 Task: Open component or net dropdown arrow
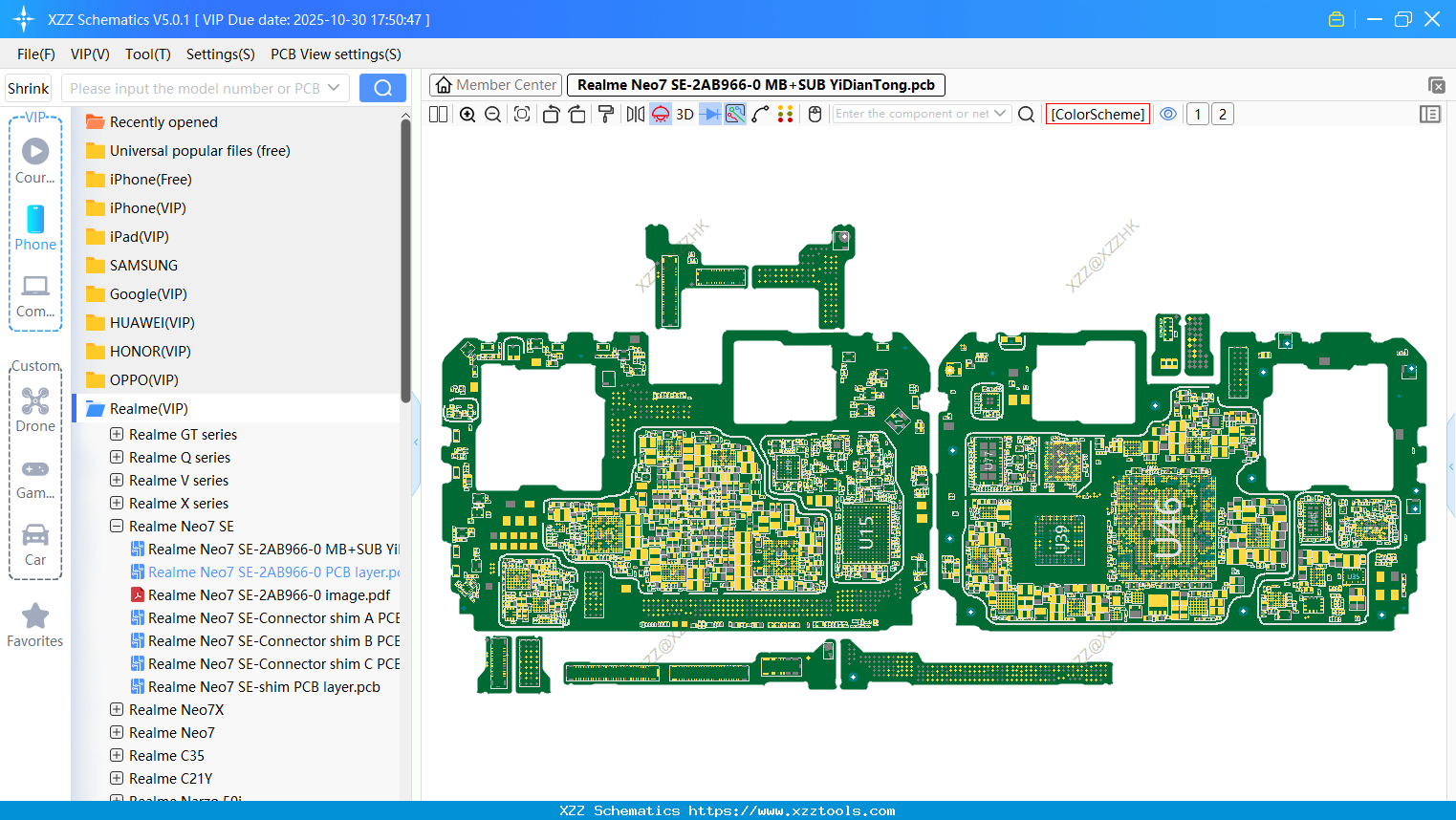point(1000,114)
